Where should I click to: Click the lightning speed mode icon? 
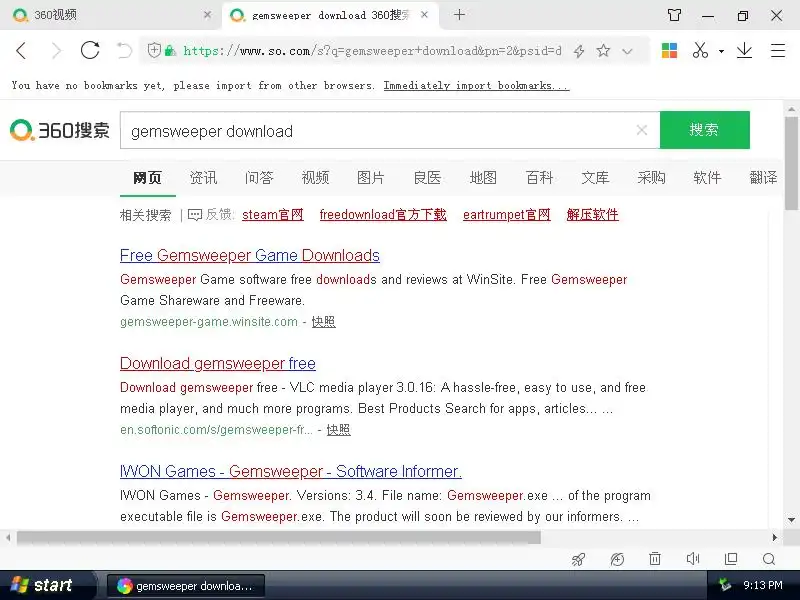click(579, 51)
